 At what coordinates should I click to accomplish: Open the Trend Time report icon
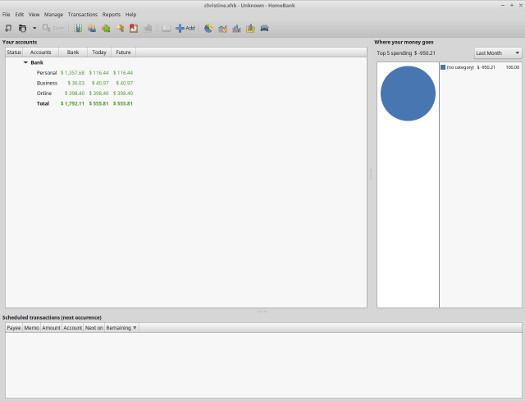[x=222, y=28]
